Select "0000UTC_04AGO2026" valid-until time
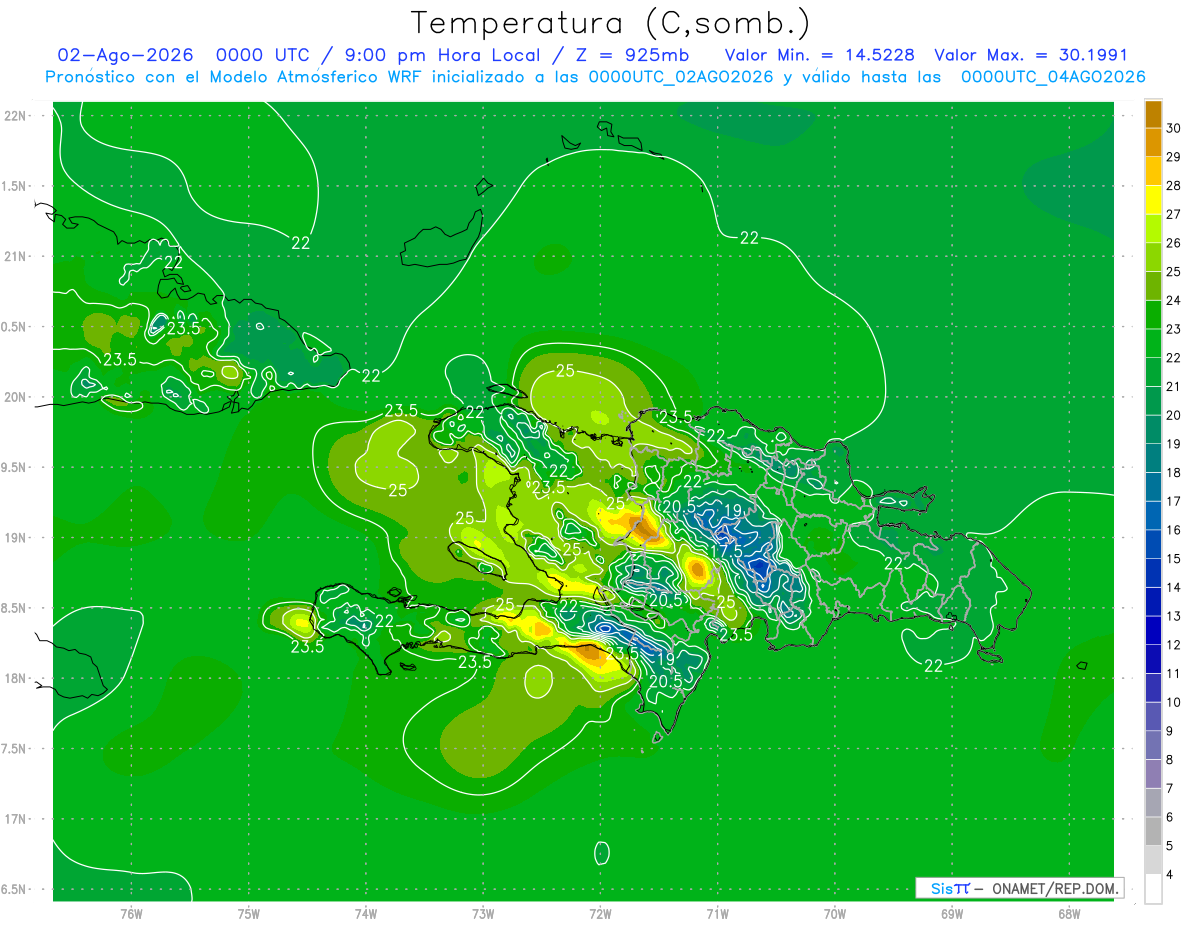The width and height of the screenshot is (1200, 927). point(1053,77)
